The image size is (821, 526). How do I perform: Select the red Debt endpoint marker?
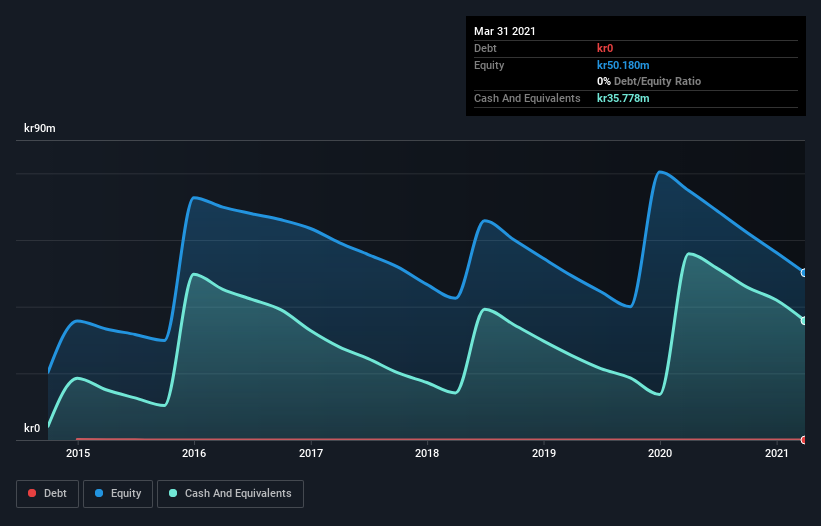[804, 440]
